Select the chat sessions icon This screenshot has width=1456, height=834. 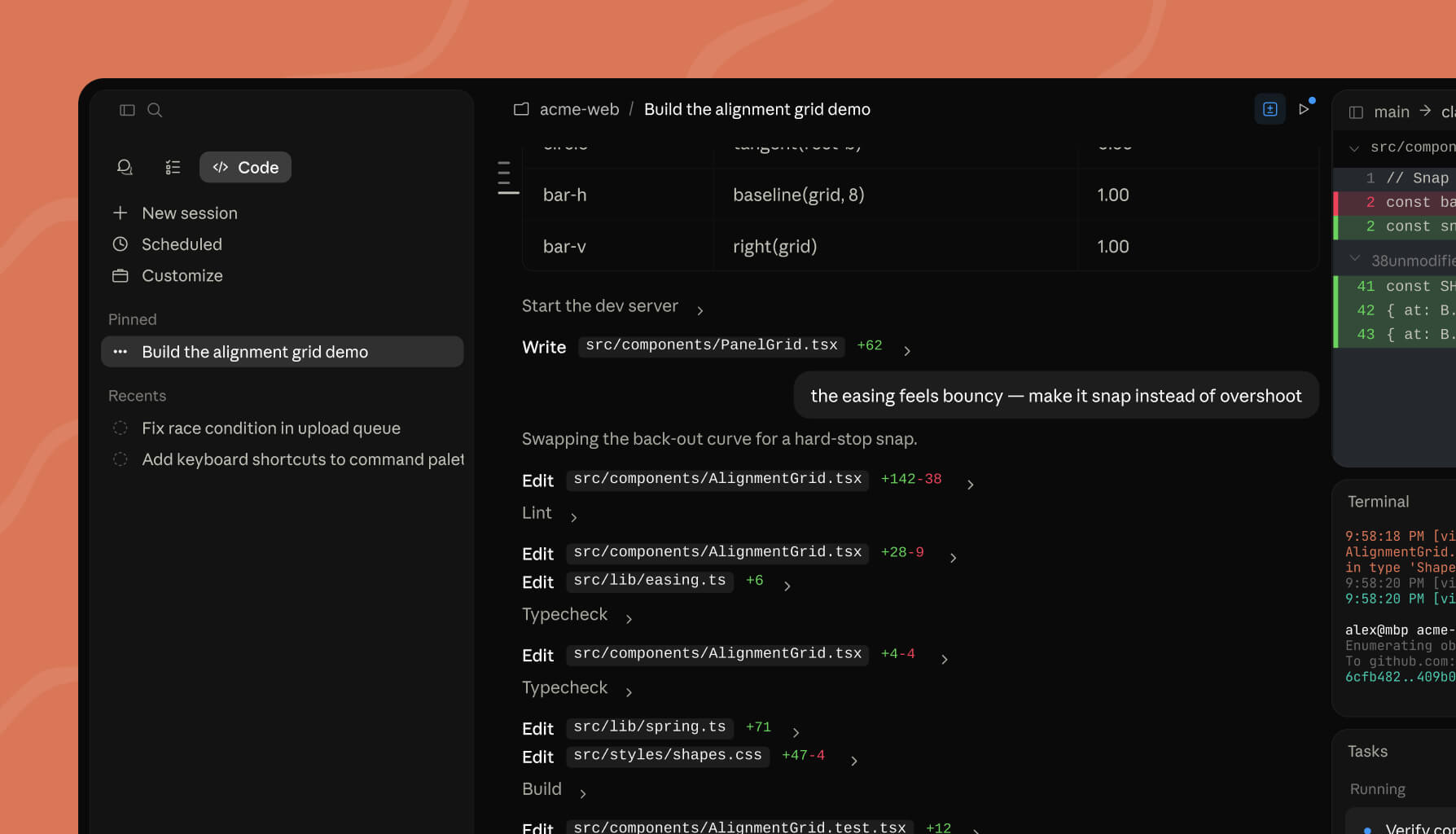coord(125,167)
